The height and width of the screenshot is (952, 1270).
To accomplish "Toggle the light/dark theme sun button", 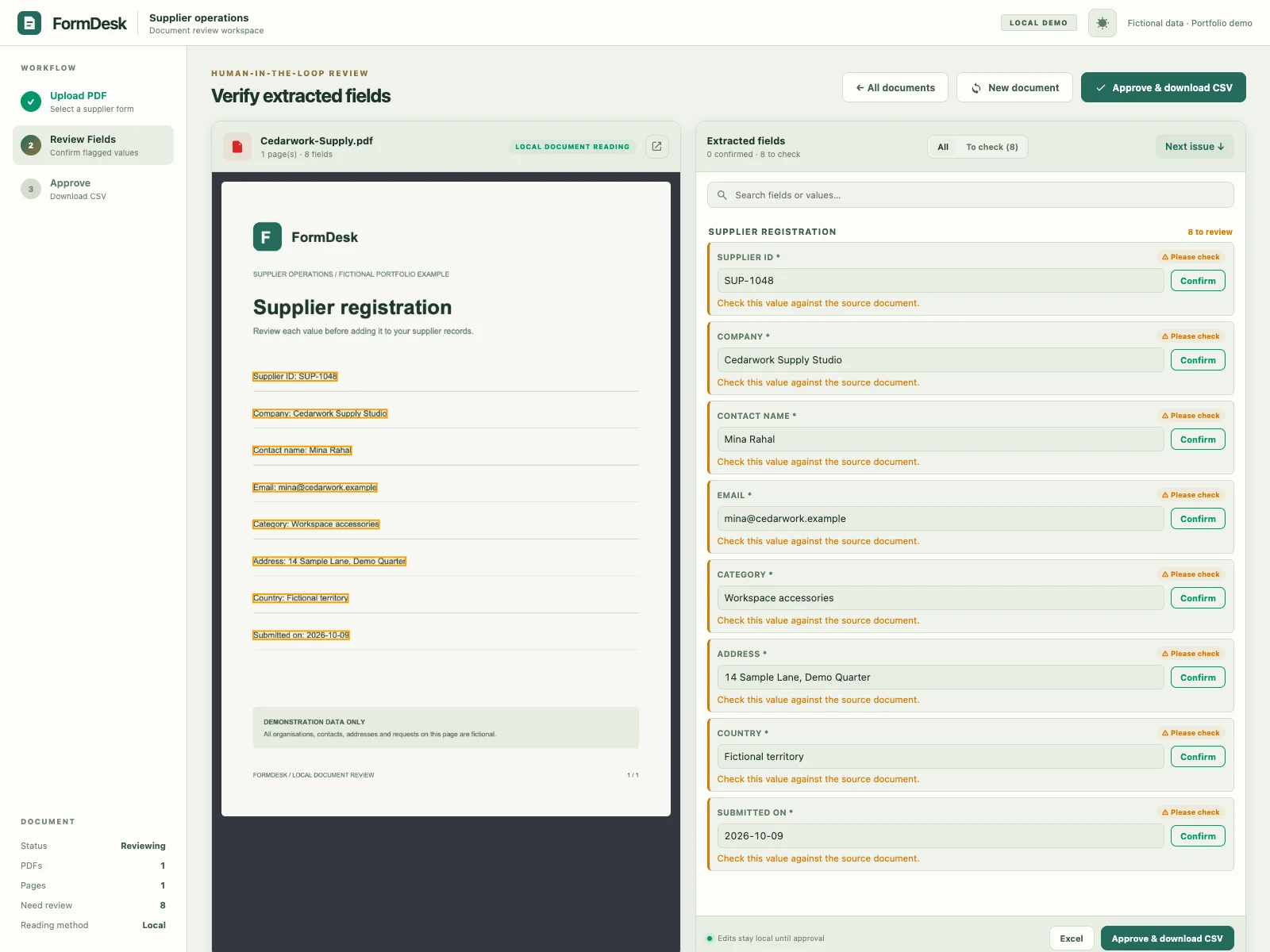I will pyautogui.click(x=1103, y=23).
